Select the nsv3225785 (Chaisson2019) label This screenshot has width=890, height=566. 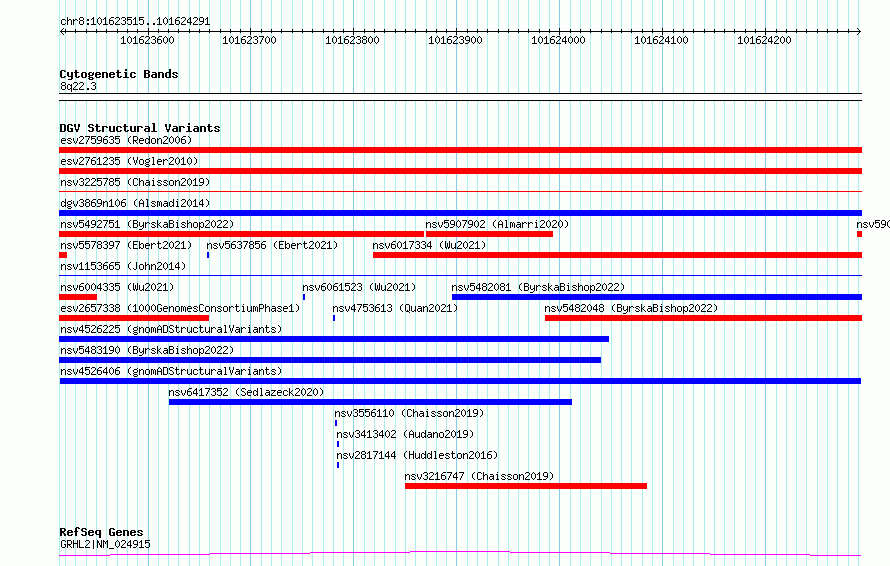135,182
